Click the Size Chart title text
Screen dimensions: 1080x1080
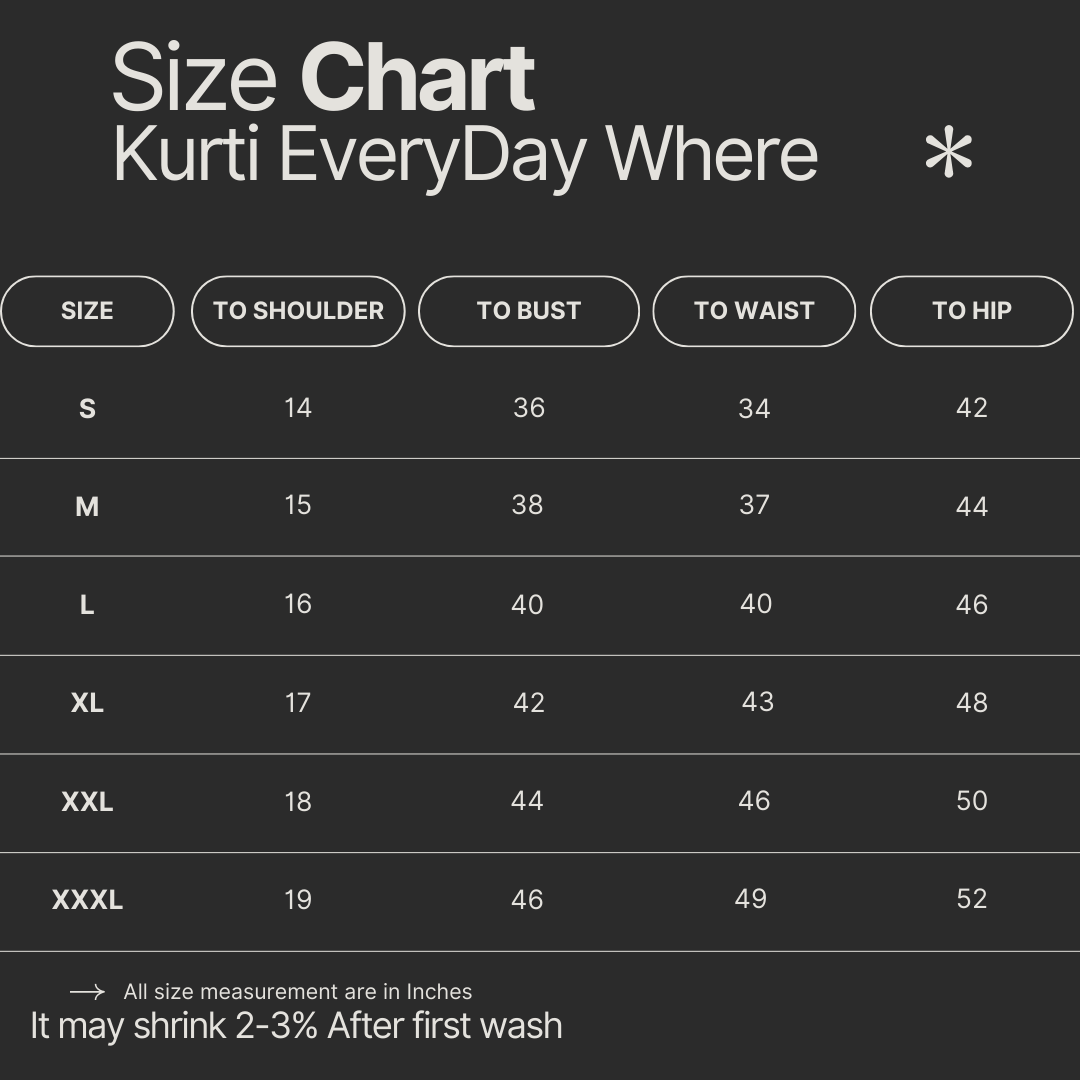click(323, 78)
